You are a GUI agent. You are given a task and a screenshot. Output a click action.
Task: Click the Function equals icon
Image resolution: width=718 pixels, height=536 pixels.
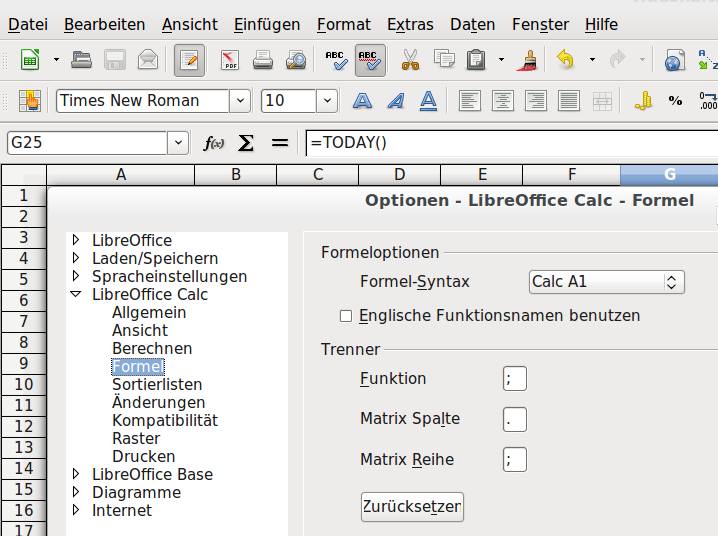280,143
